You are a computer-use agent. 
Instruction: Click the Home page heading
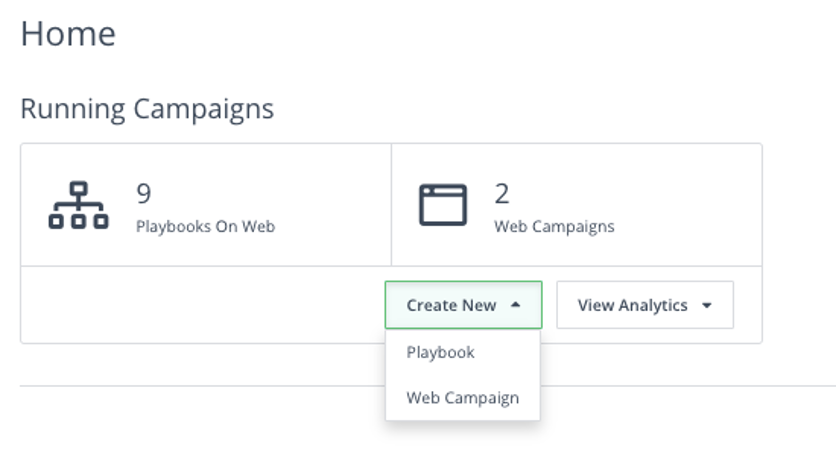[68, 34]
